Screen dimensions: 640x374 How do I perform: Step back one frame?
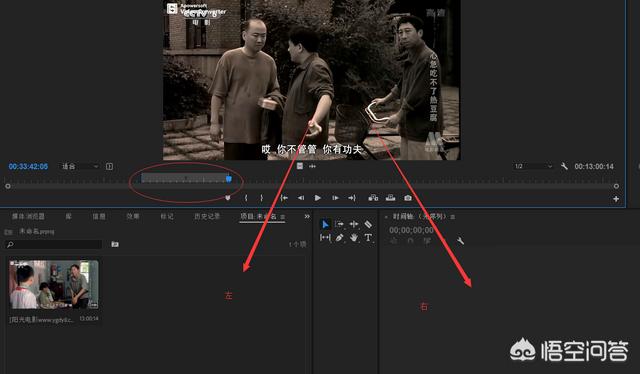pyautogui.click(x=301, y=198)
